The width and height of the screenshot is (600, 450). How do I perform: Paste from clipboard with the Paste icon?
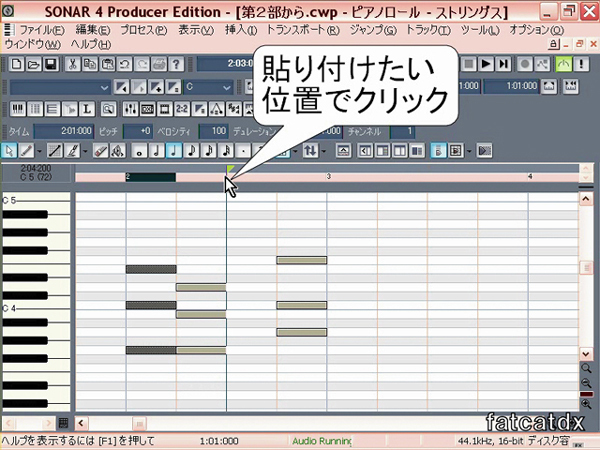pos(107,64)
